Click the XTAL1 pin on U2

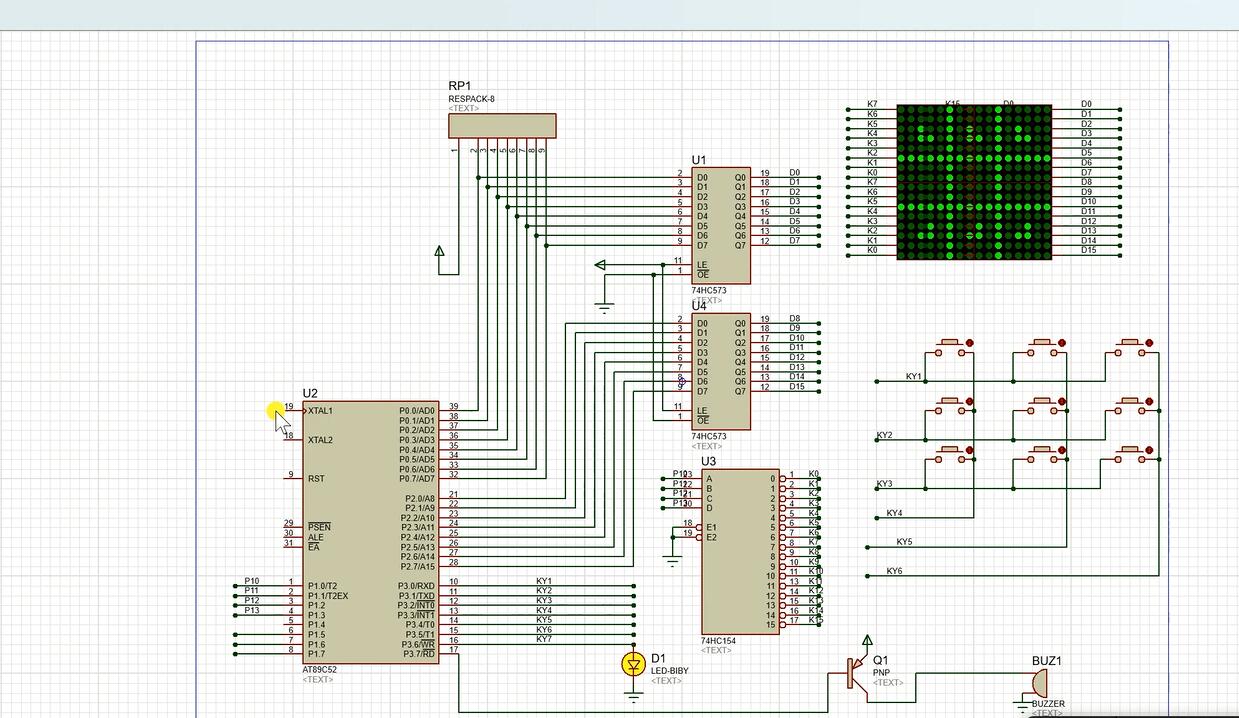click(x=321, y=410)
